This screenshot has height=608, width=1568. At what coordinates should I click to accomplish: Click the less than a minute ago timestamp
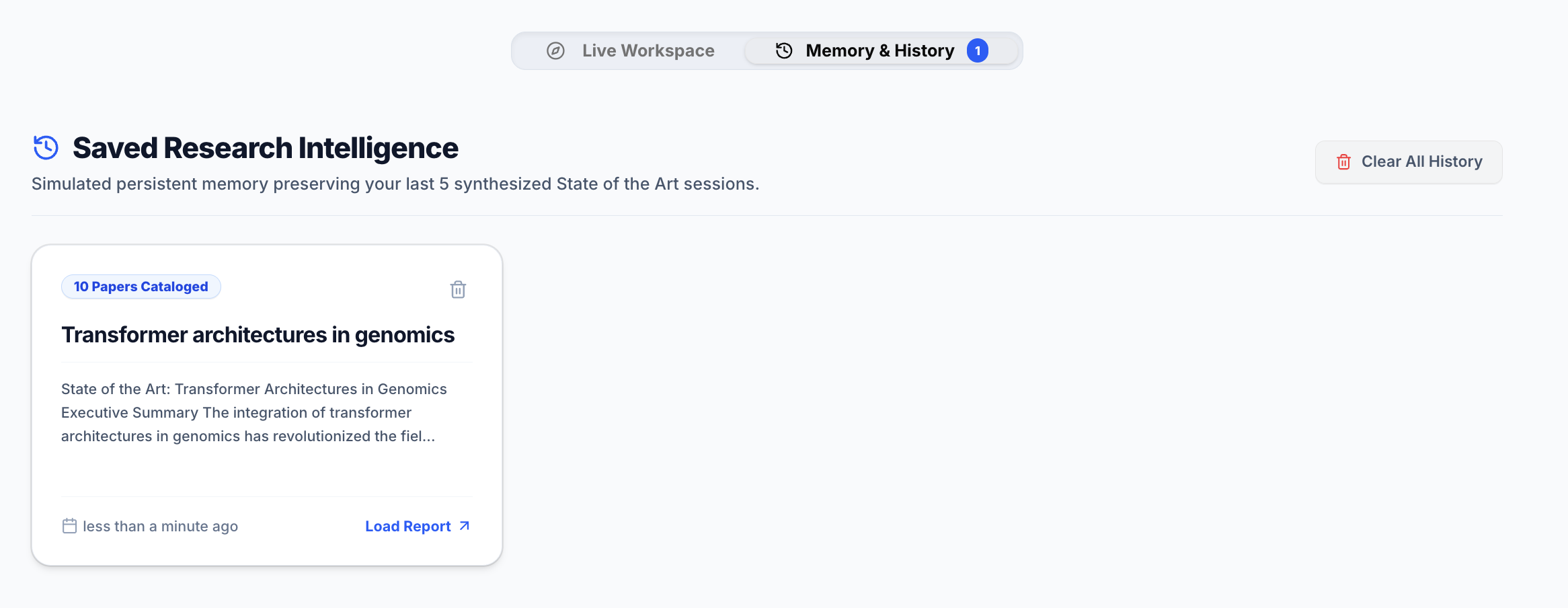click(x=160, y=526)
